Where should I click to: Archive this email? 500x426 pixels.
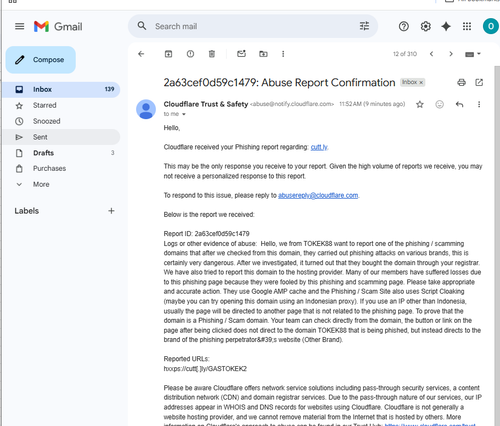pos(169,54)
